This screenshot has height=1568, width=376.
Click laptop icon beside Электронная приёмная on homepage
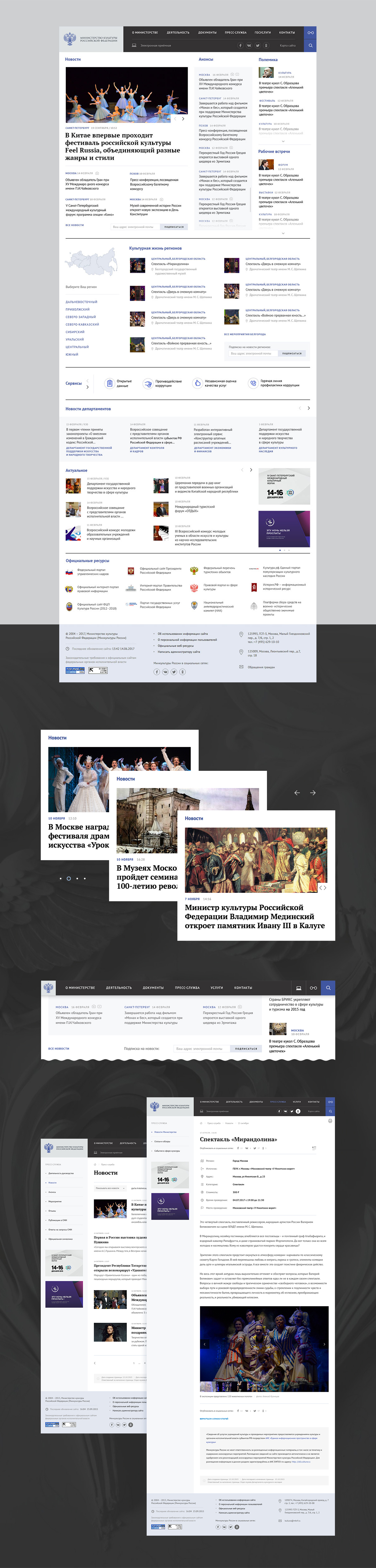(134, 46)
